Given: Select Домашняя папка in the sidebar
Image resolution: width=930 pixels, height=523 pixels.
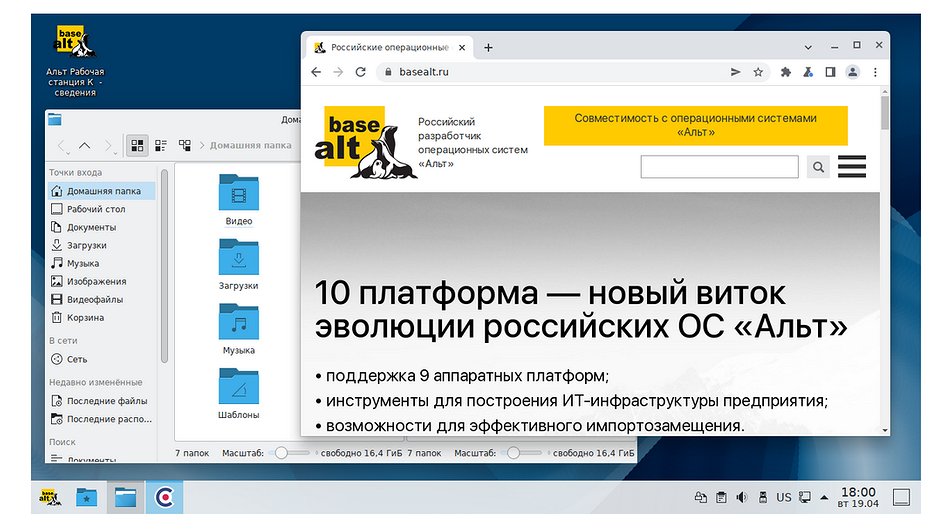Looking at the screenshot, I should [101, 191].
